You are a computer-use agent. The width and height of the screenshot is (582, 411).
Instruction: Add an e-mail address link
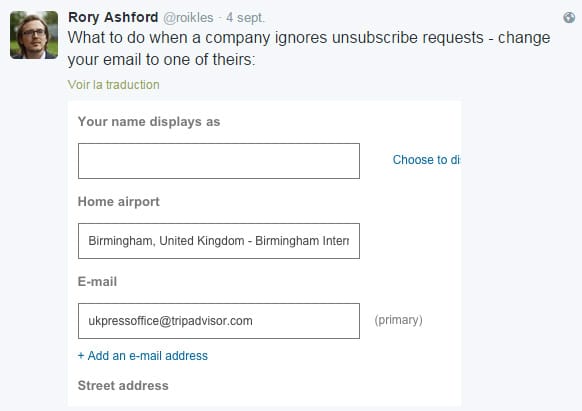(x=143, y=356)
